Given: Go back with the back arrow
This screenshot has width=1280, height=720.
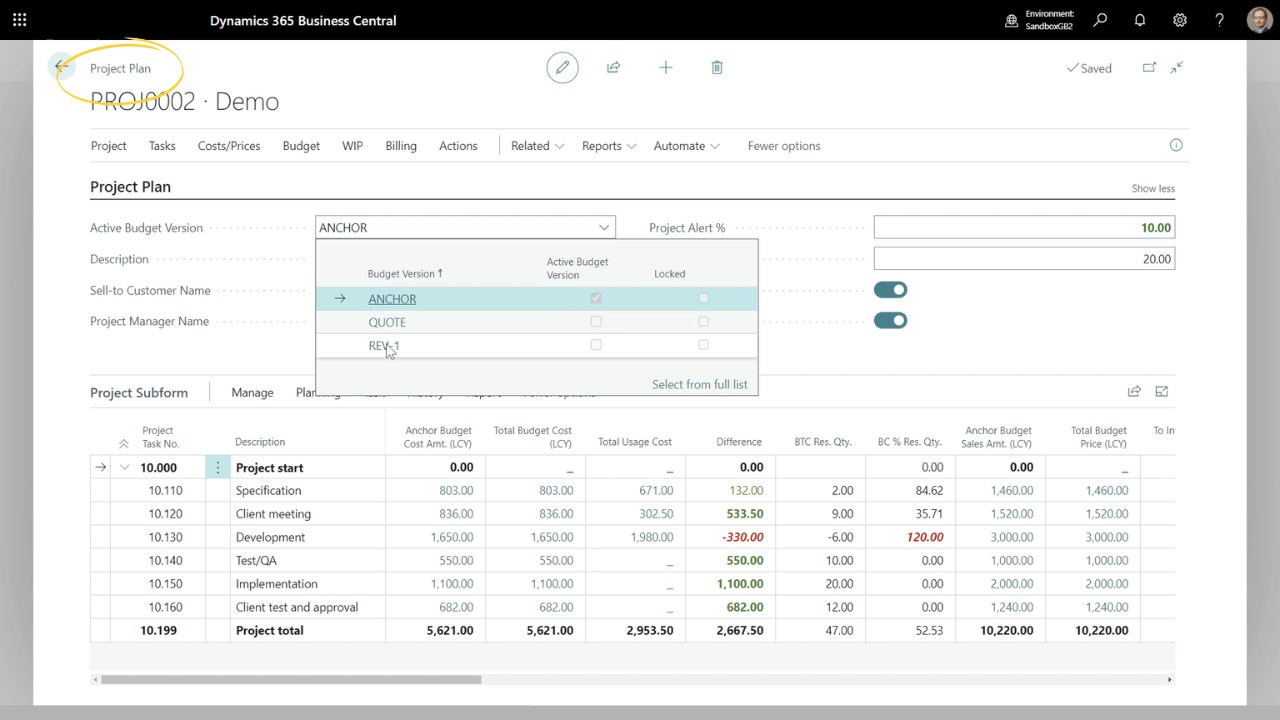Looking at the screenshot, I should [62, 67].
